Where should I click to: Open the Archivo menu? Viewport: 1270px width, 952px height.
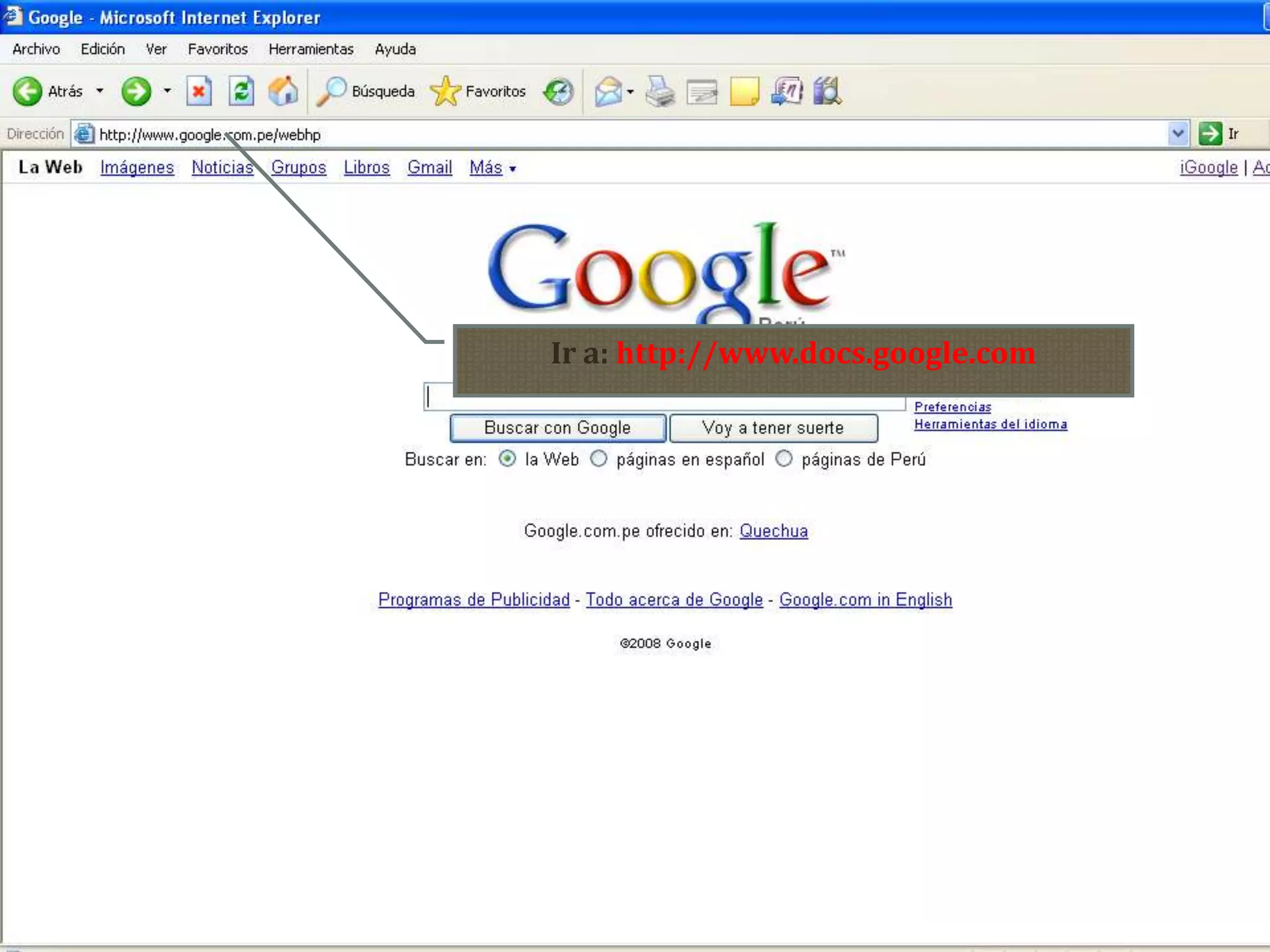click(x=36, y=49)
